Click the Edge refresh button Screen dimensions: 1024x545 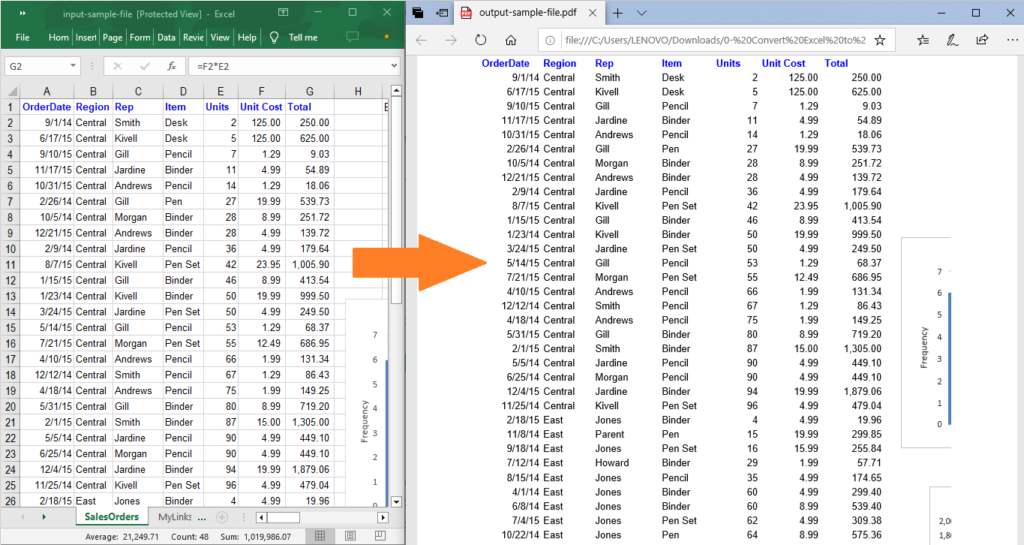pyautogui.click(x=481, y=40)
